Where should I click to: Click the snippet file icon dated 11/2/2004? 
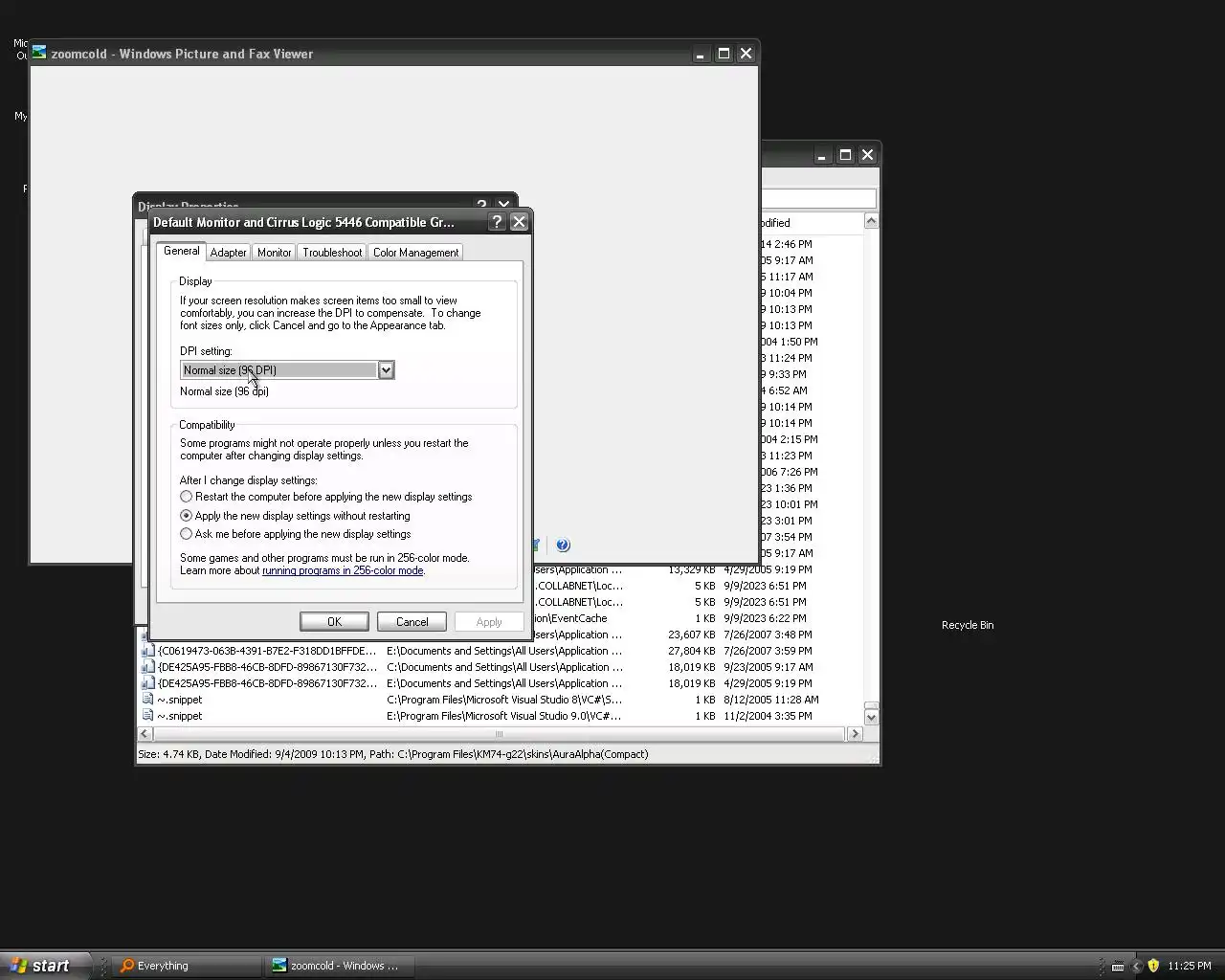tap(148, 716)
